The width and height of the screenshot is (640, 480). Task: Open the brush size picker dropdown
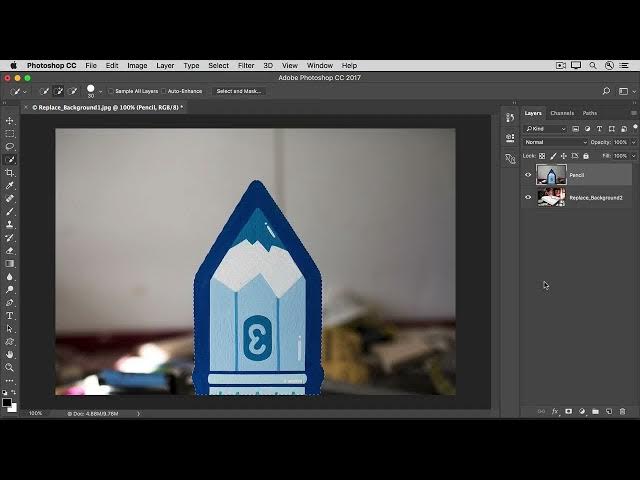(x=99, y=91)
